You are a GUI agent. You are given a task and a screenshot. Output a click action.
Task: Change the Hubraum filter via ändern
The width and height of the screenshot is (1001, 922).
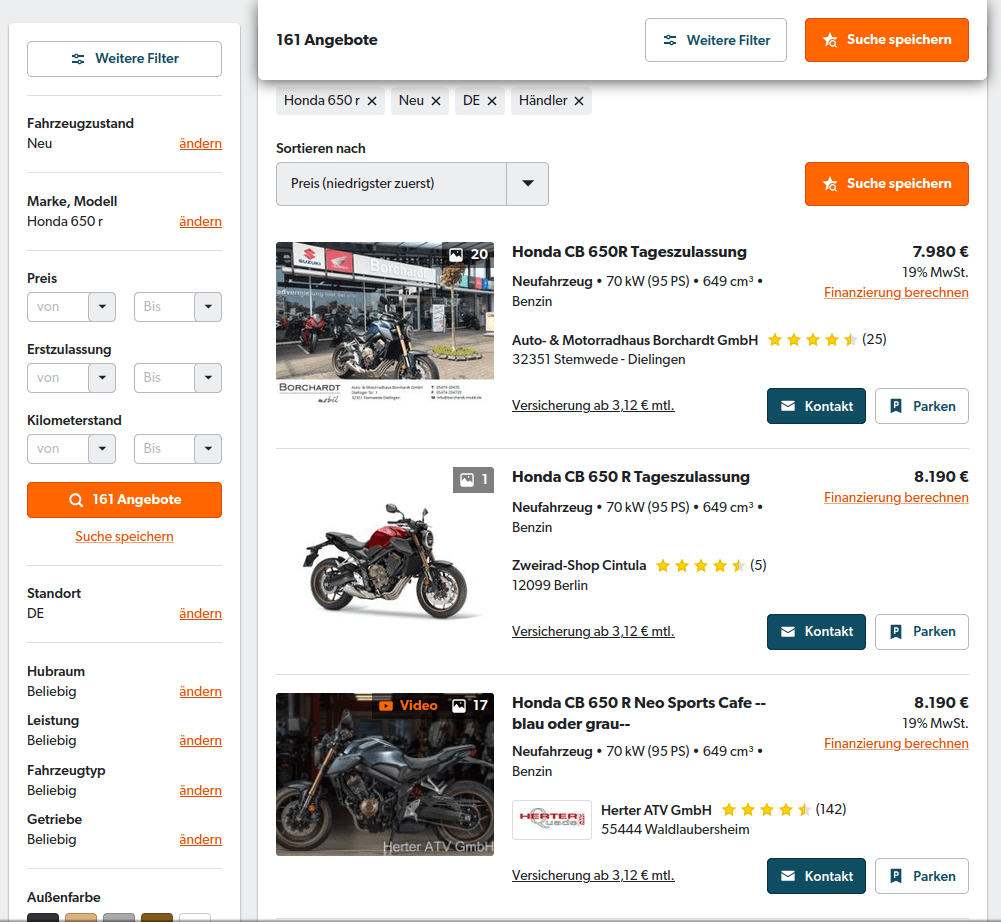[x=200, y=692]
